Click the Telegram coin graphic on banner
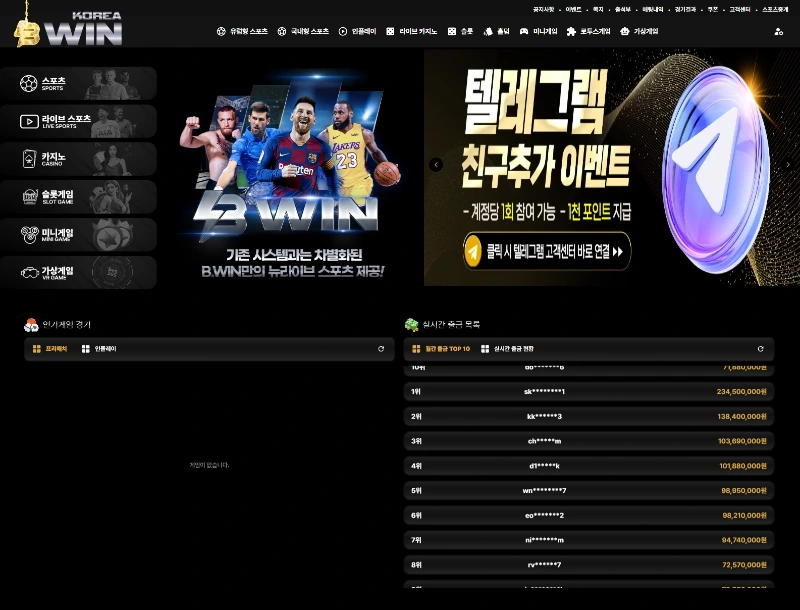 tap(715, 168)
